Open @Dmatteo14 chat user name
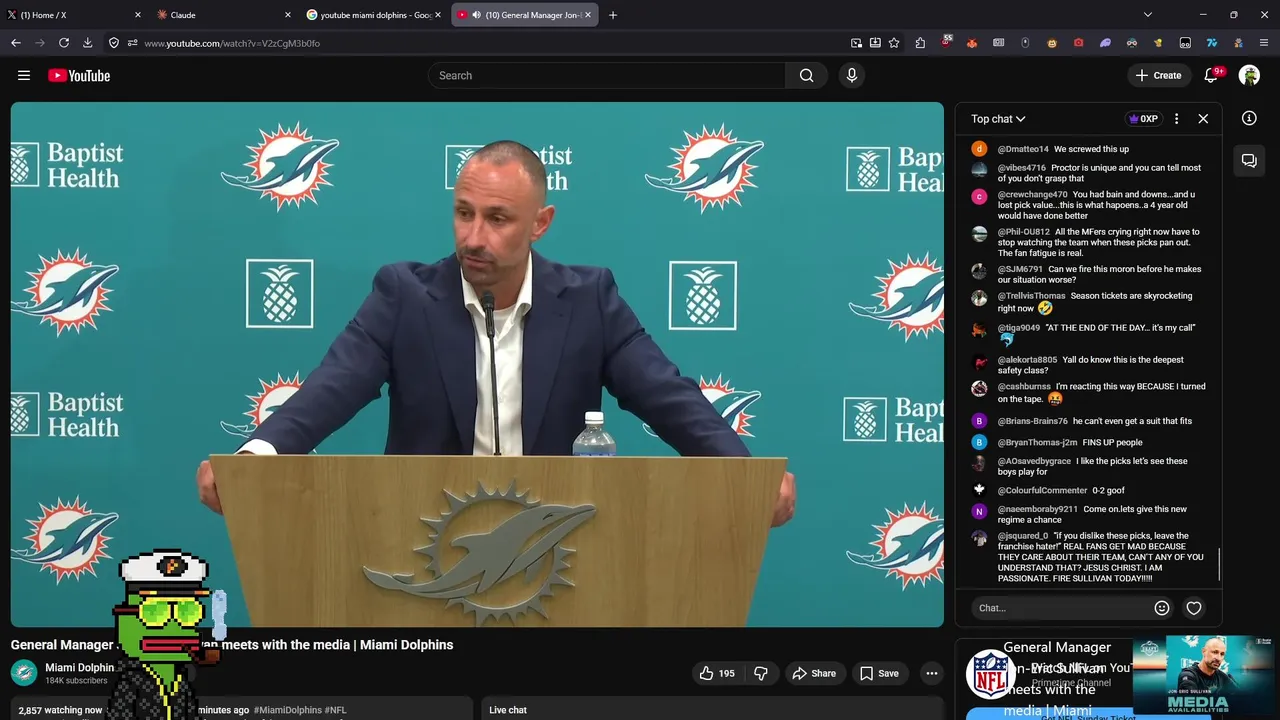This screenshot has width=1280, height=720. click(x=1023, y=149)
